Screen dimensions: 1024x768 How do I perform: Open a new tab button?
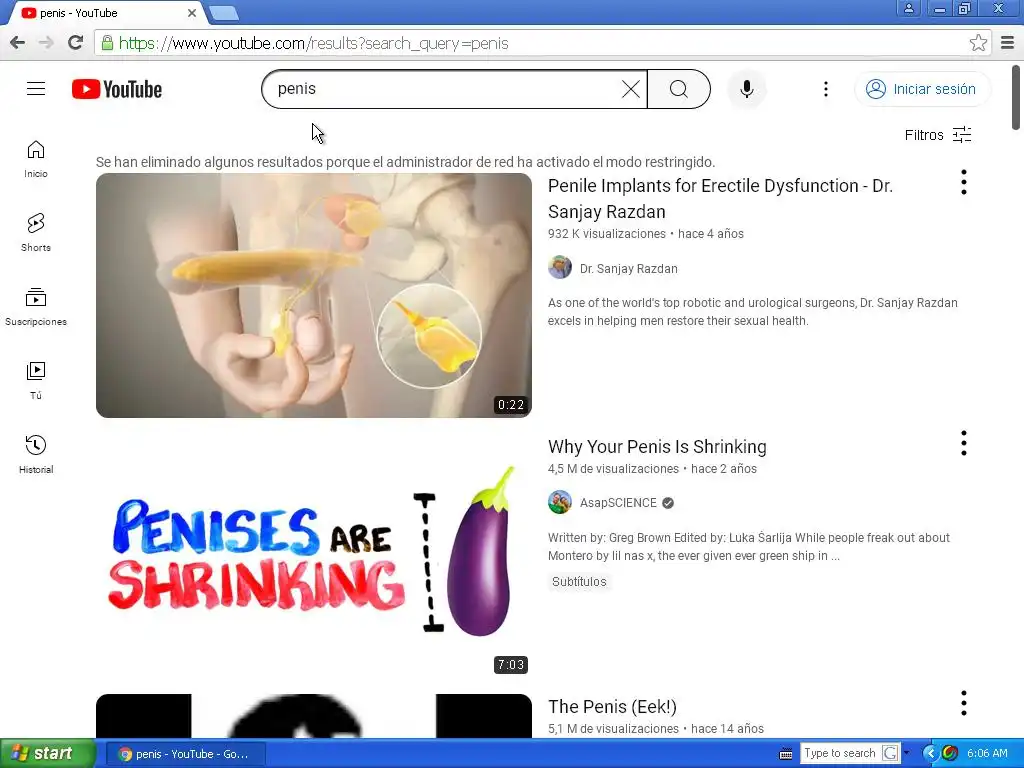coord(224,13)
